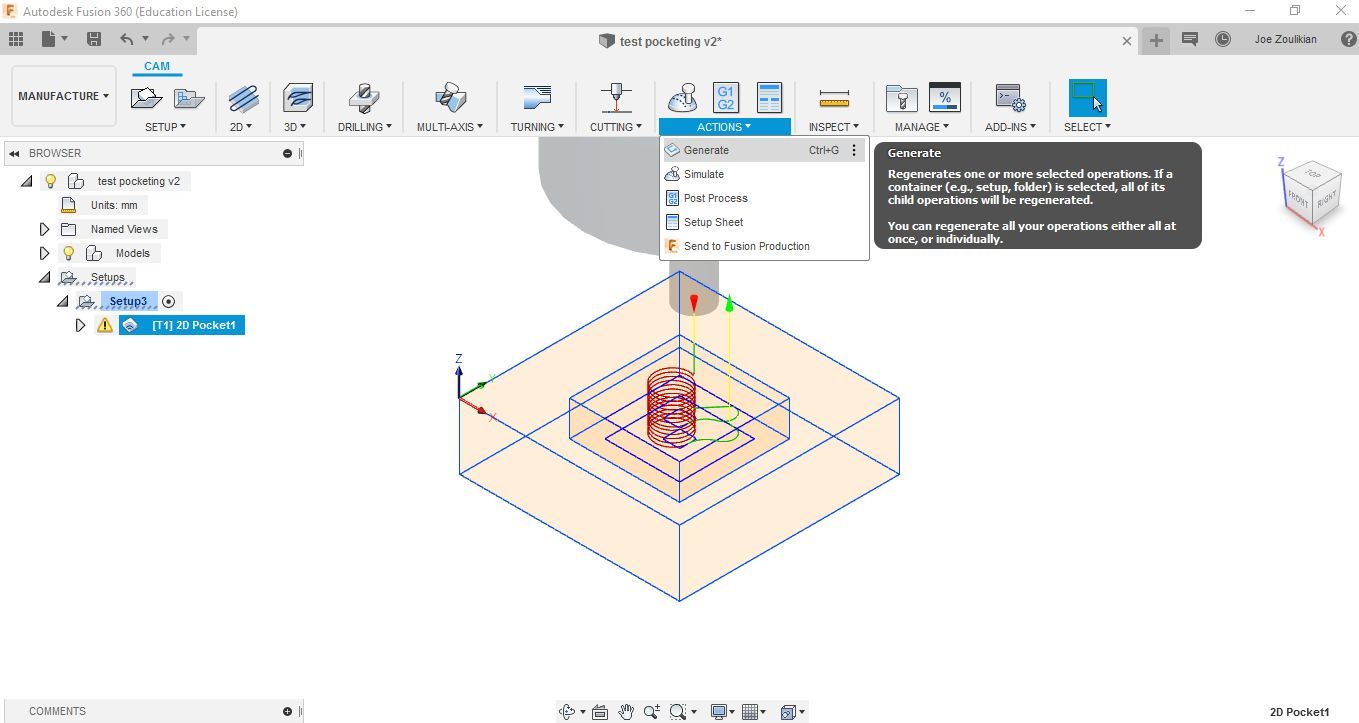Screen dimensions: 1359x723
Task: Toggle visibility bulb for Models
Action: click(69, 253)
